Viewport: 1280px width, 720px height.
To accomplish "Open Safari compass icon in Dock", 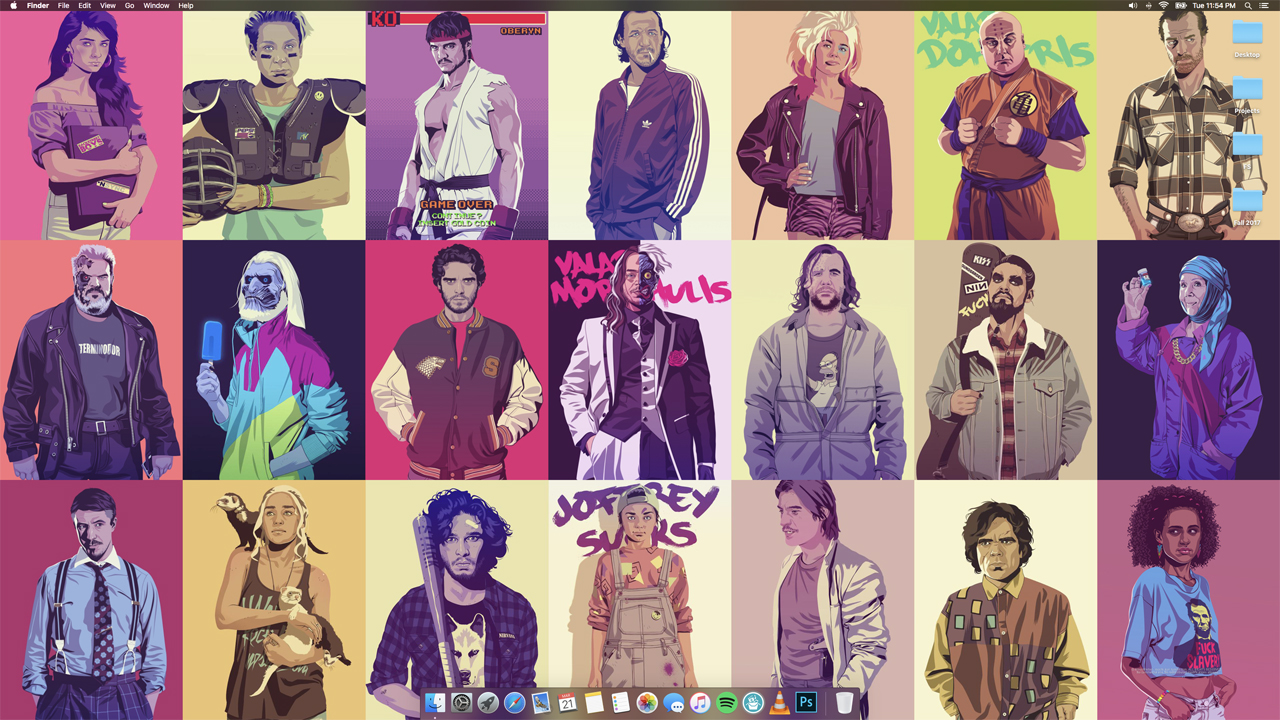I will point(515,703).
